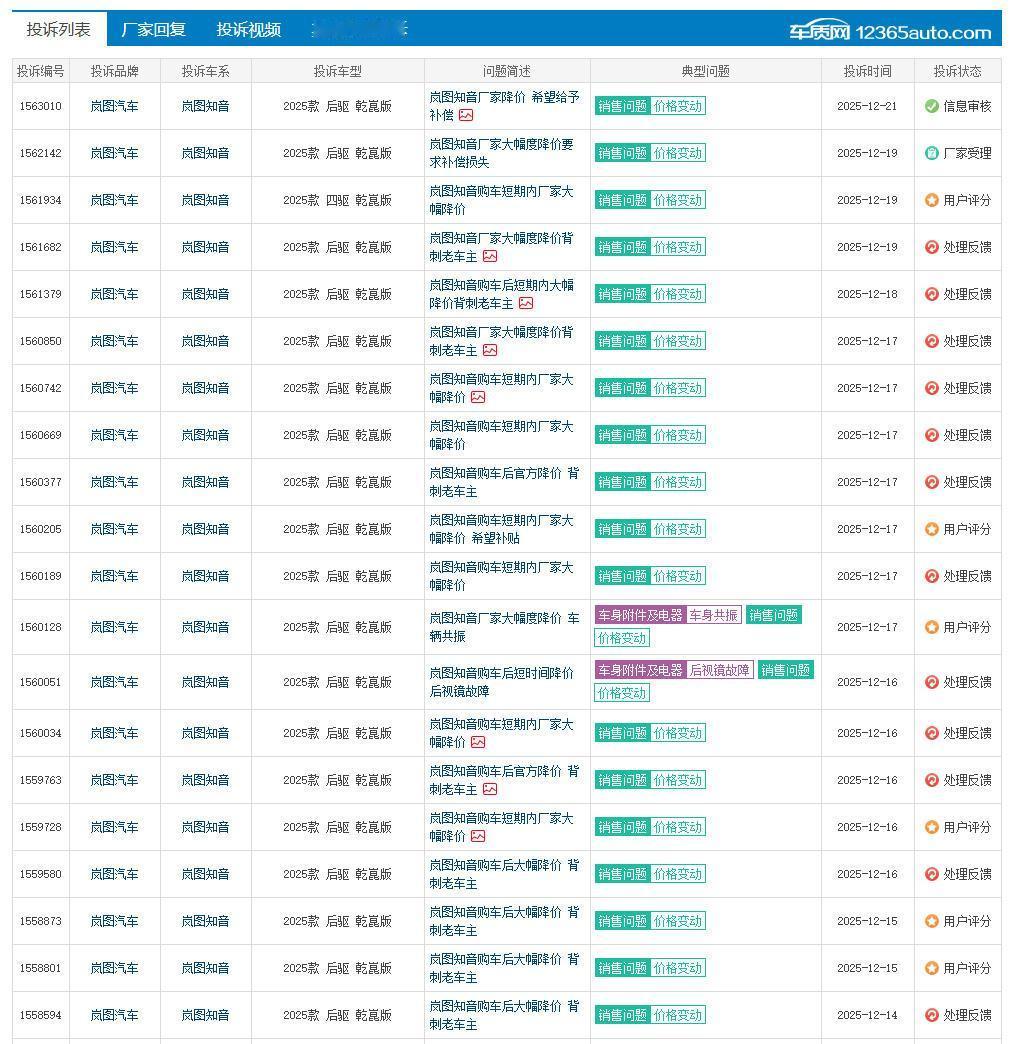Screen dimensions: 1020x1044
Task: Click complaint number 1560377
Action: (x=41, y=482)
